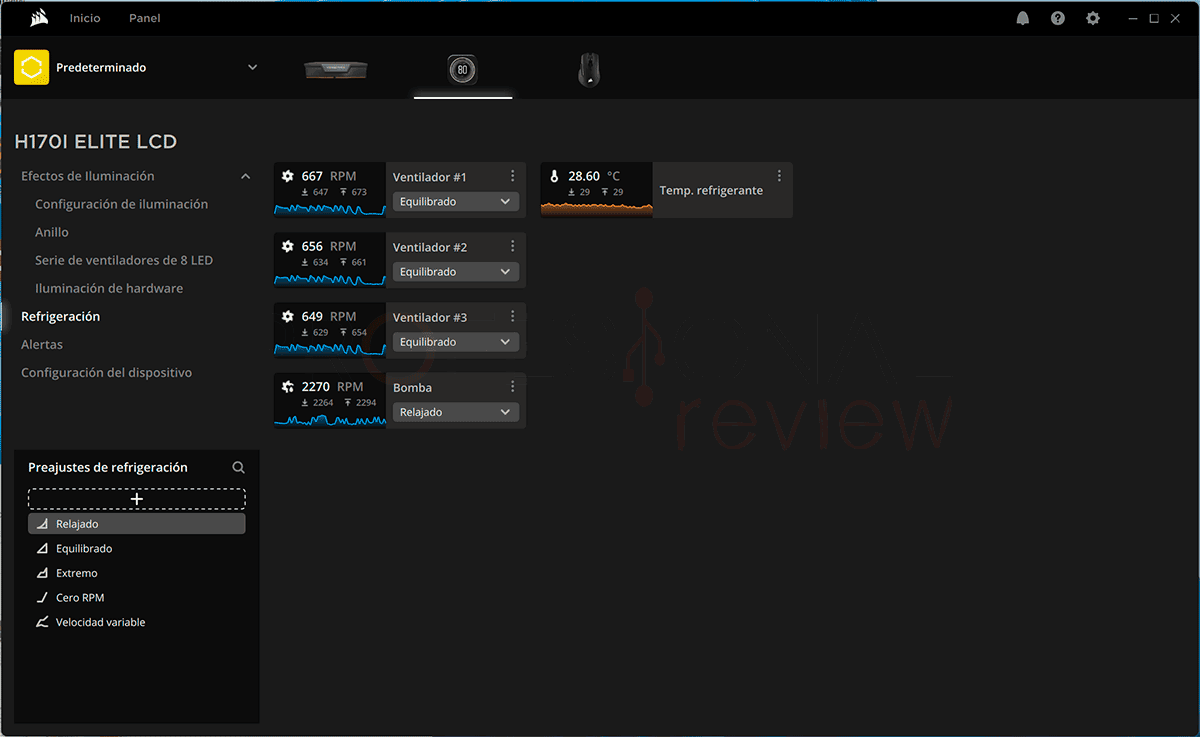The image size is (1200, 737).
Task: Open the Ventilador #2 Equilibrado dropdown
Action: coord(456,272)
